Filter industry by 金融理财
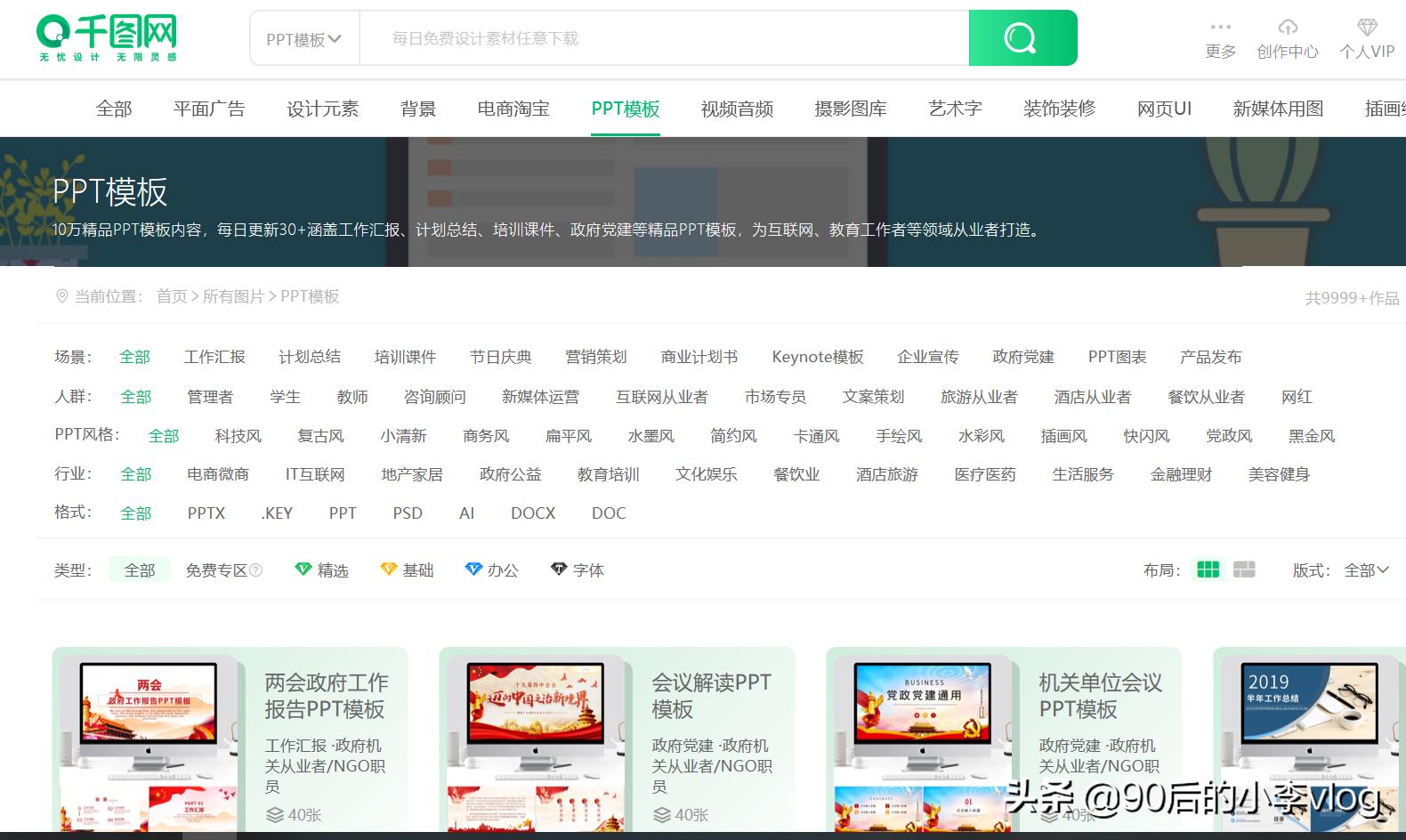 [1181, 474]
